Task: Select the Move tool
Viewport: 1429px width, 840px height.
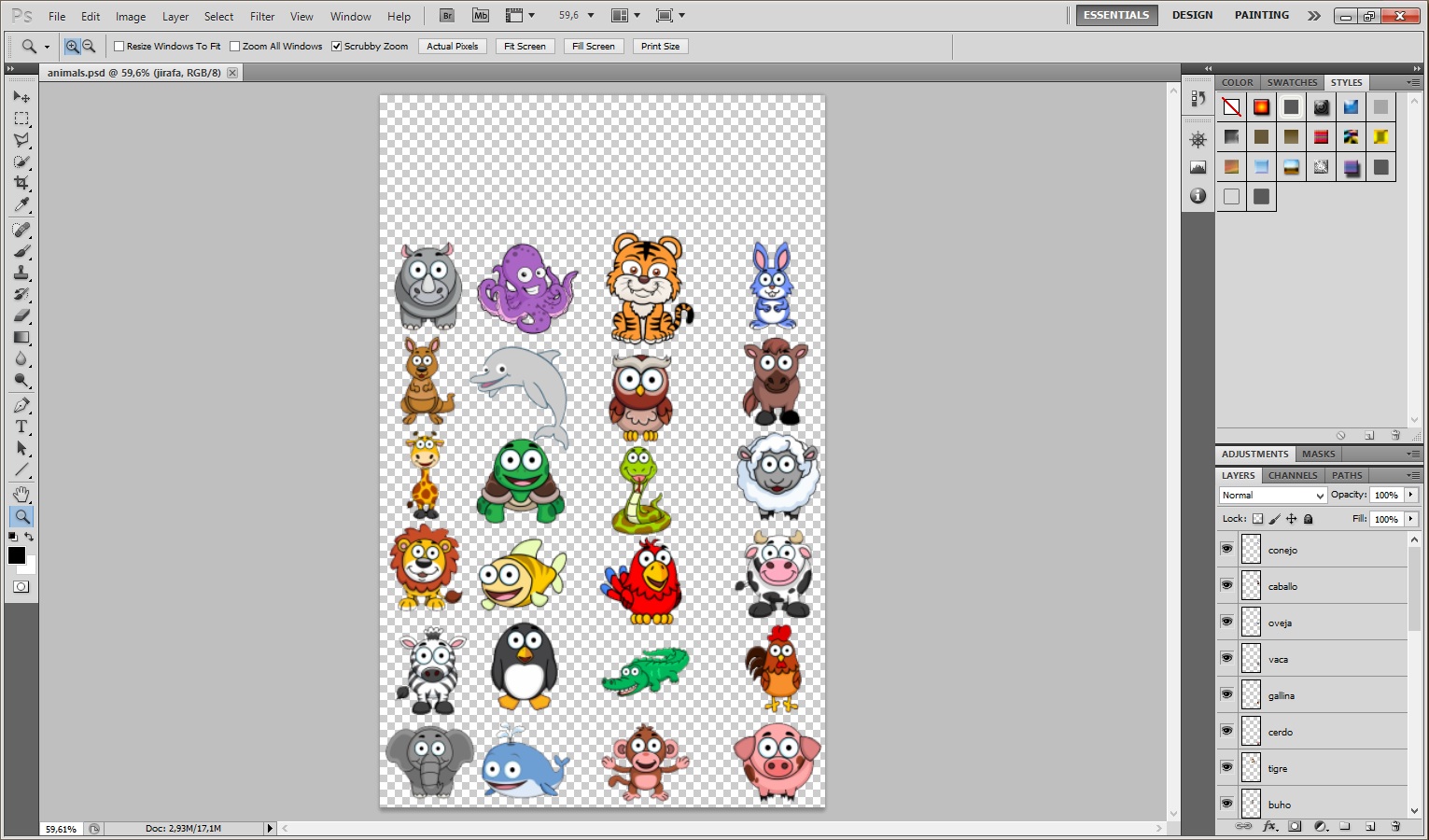Action: click(21, 97)
